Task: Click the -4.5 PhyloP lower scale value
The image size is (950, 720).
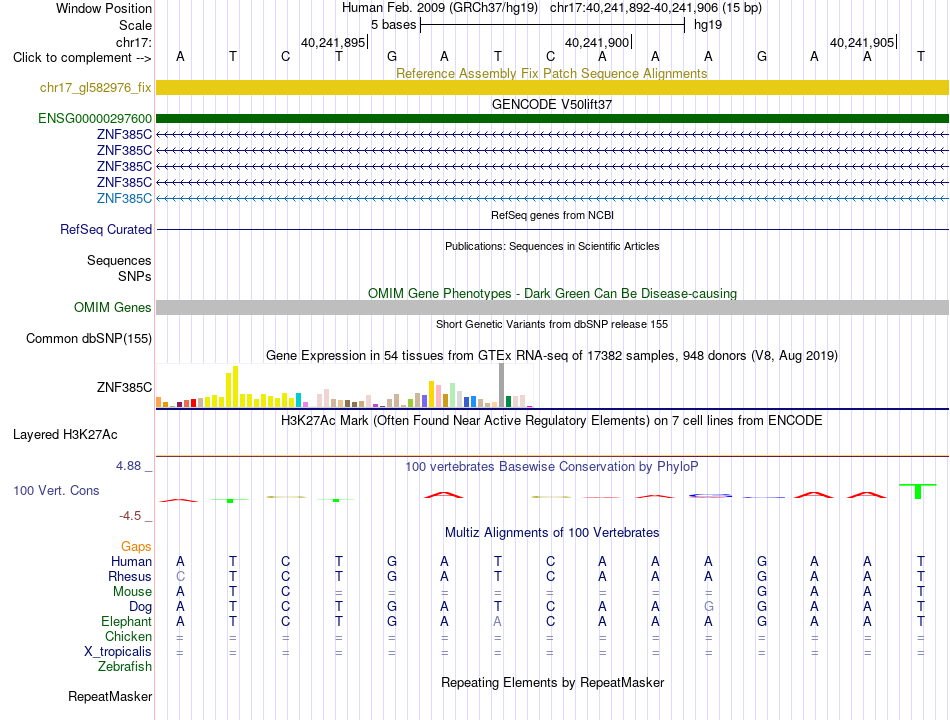Action: coord(130,516)
